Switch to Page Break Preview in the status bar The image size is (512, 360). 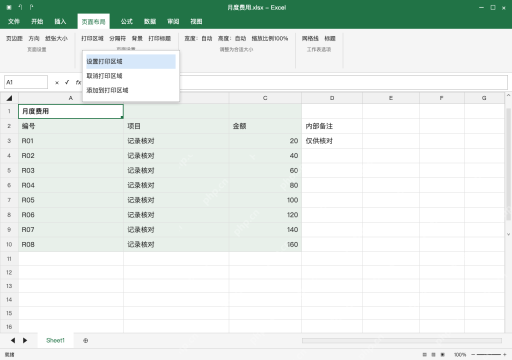443,355
